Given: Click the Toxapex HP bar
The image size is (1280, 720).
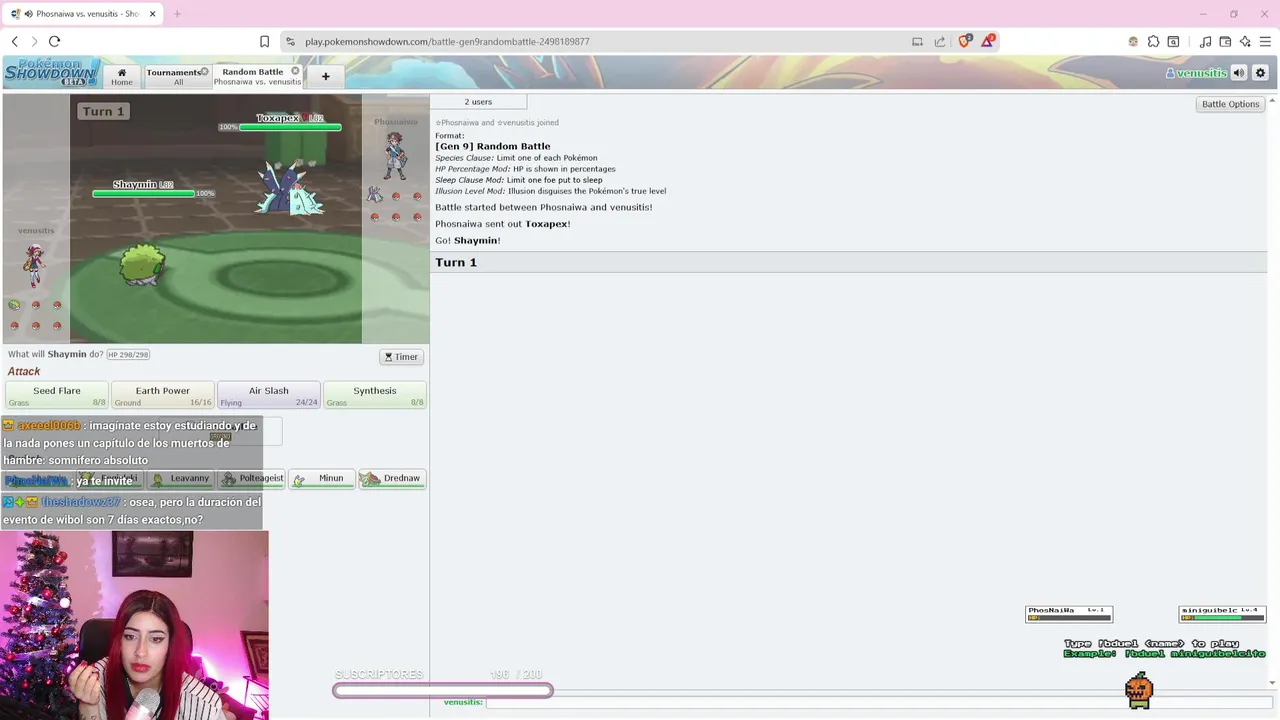Looking at the screenshot, I should click(x=291, y=127).
